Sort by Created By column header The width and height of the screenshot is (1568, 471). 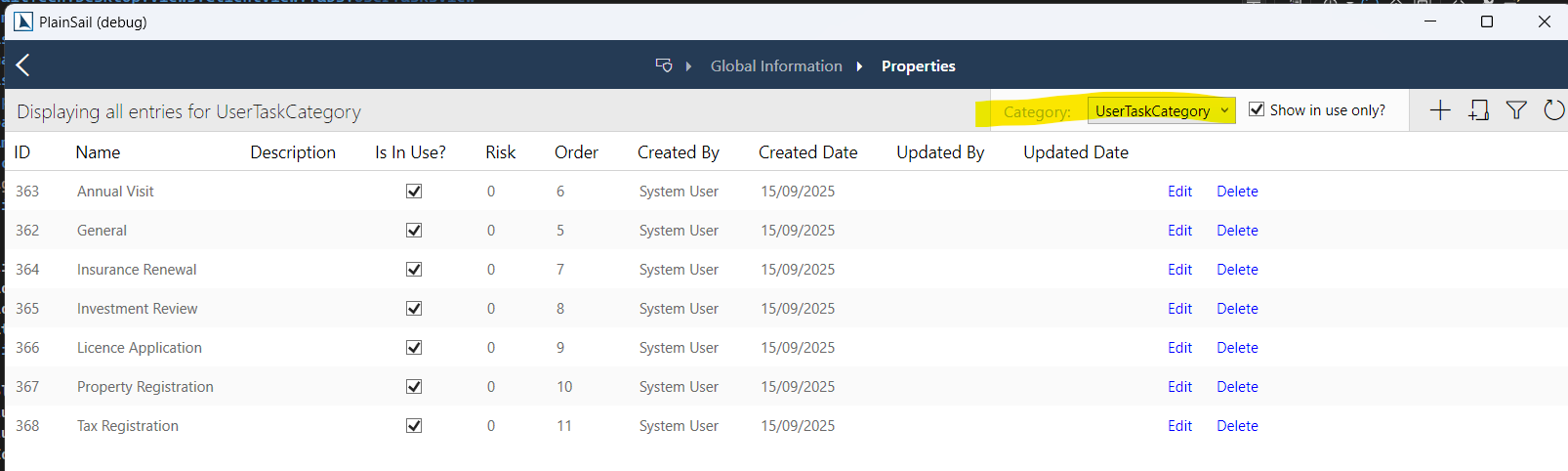click(x=679, y=152)
